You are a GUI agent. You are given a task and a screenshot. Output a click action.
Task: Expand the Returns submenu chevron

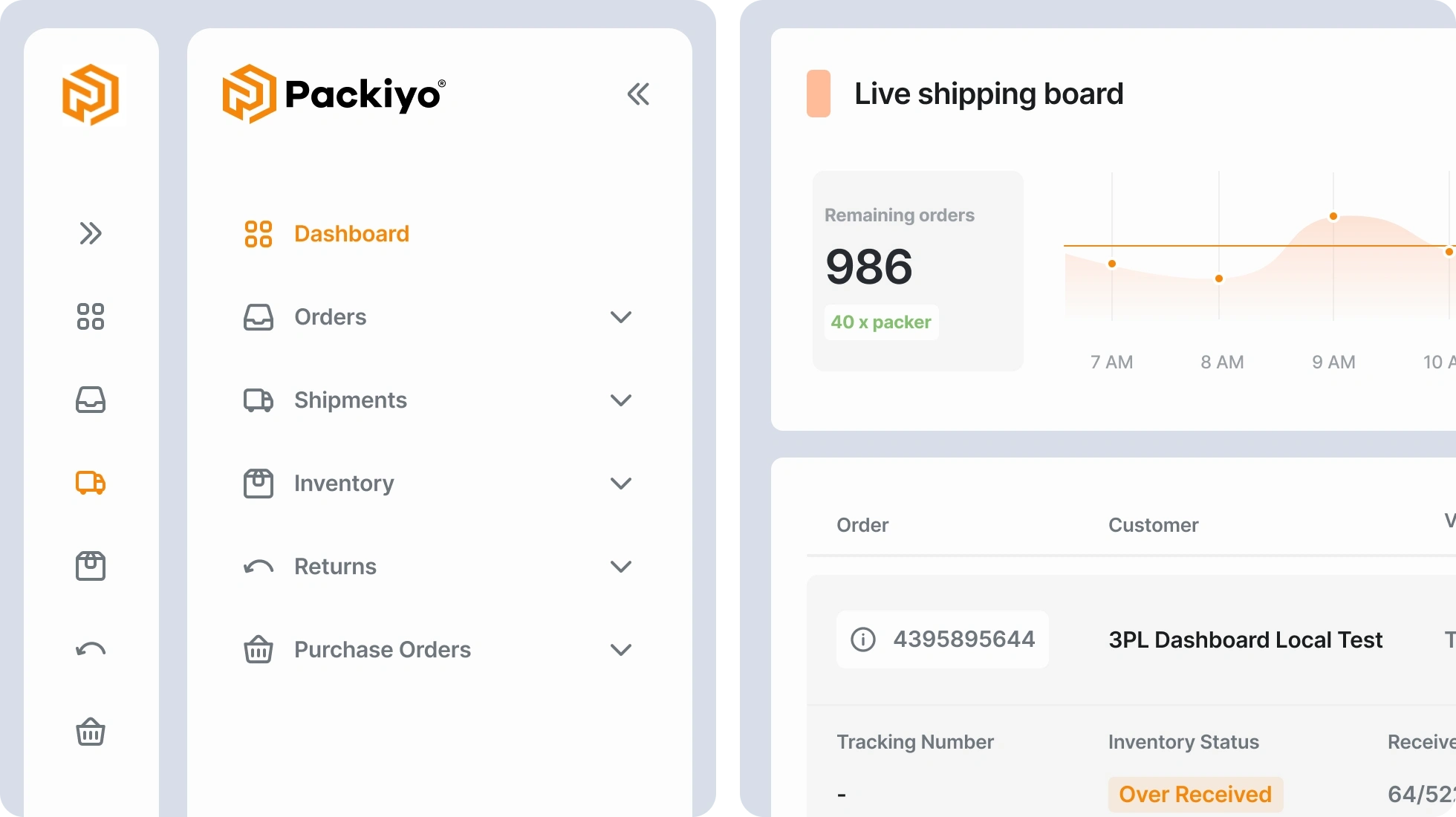[x=621, y=567]
